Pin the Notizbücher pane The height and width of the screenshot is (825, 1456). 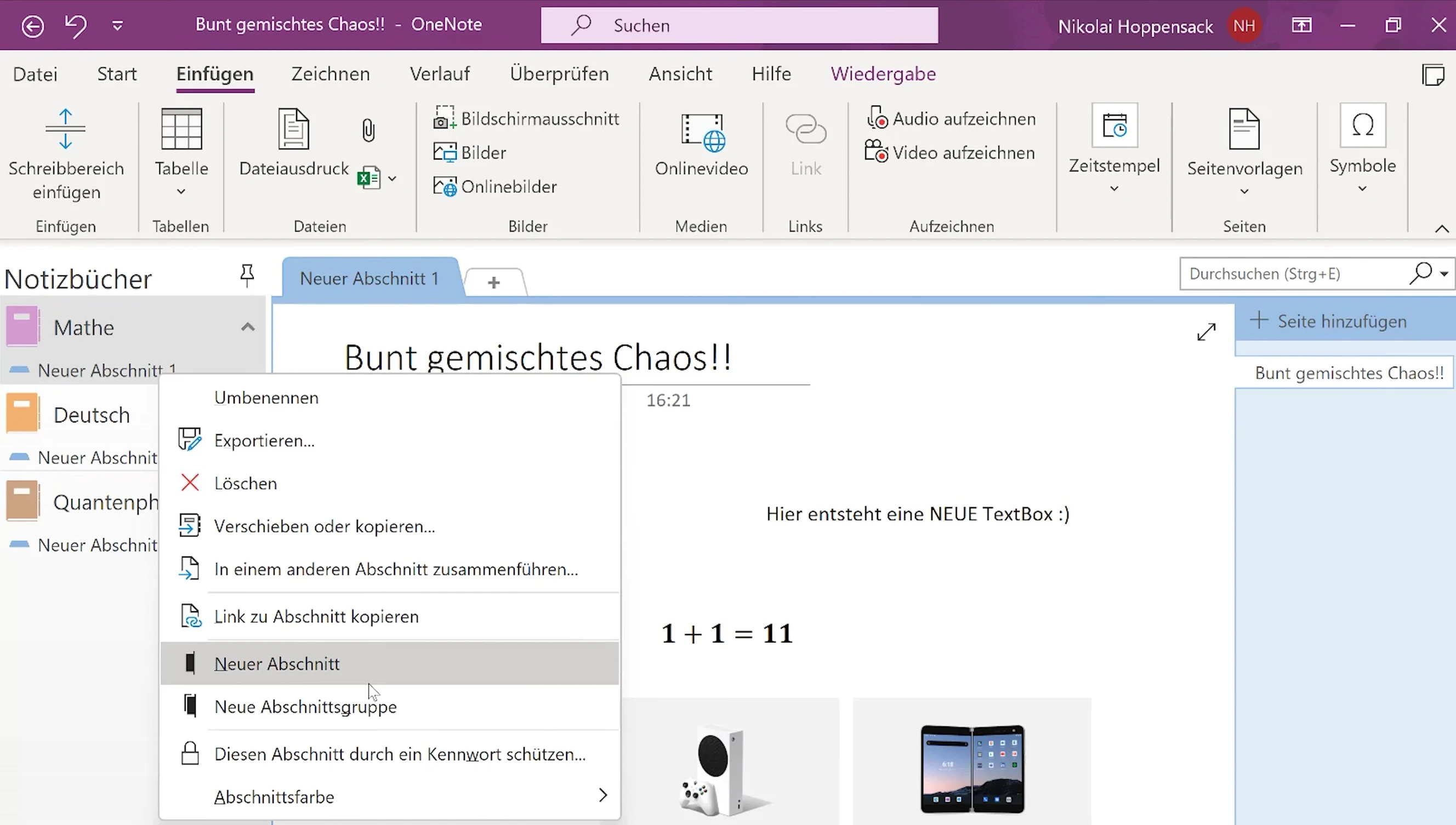pos(247,276)
